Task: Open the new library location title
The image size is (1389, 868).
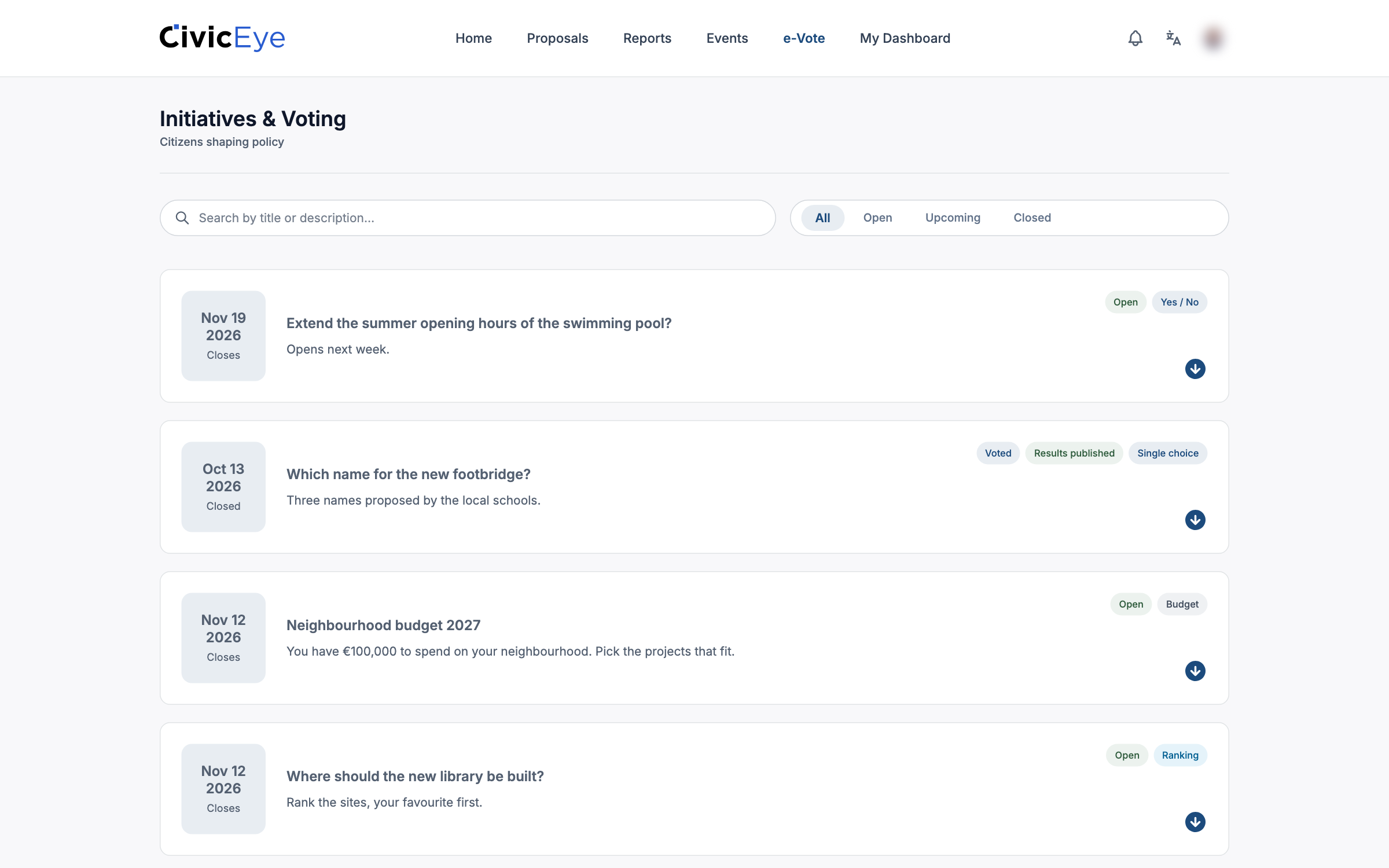Action: [x=415, y=776]
